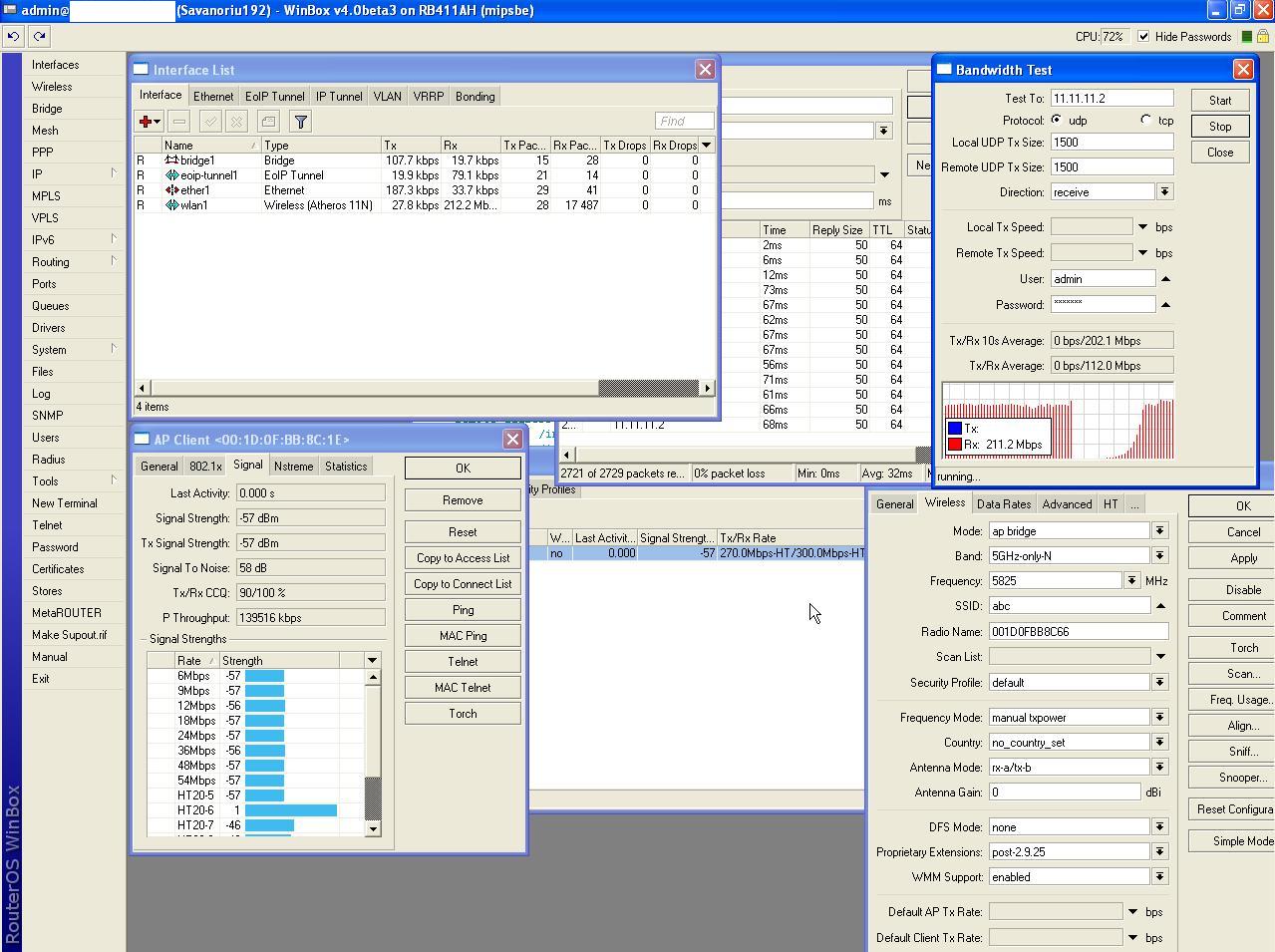The image size is (1275, 952).
Task: Click inside the Find field of Interface List
Action: (682, 120)
